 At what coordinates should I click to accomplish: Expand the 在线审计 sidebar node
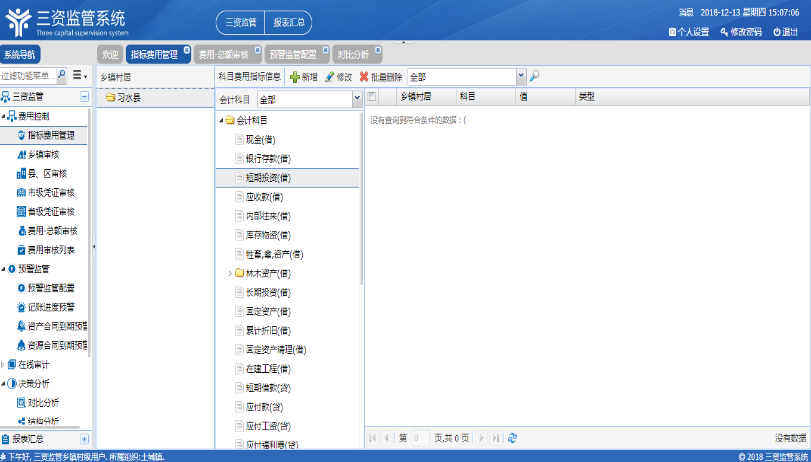3,365
